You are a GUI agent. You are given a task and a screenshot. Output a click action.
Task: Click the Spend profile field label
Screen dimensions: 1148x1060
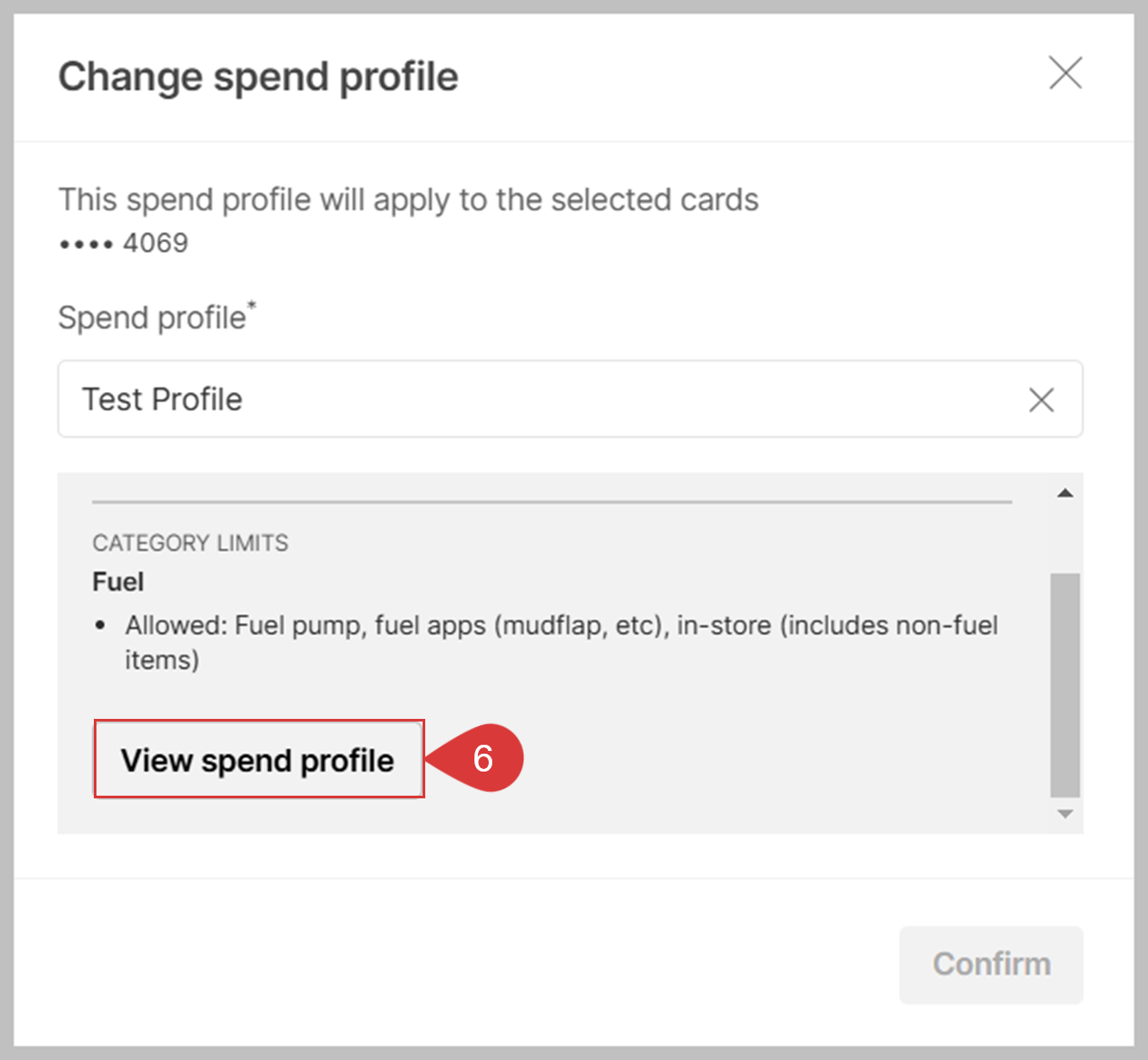point(152,318)
